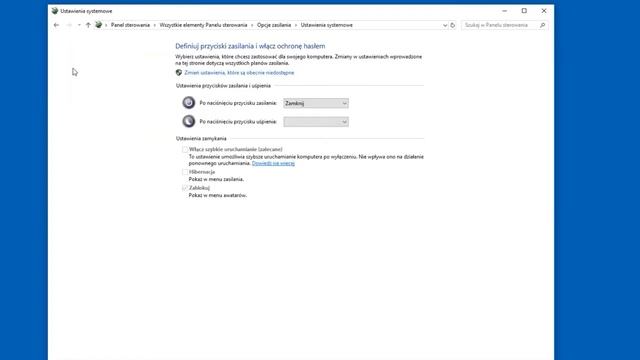This screenshot has width=640, height=360.
Task: Click the shield icon beside Zmień ustawienia
Action: [179, 73]
